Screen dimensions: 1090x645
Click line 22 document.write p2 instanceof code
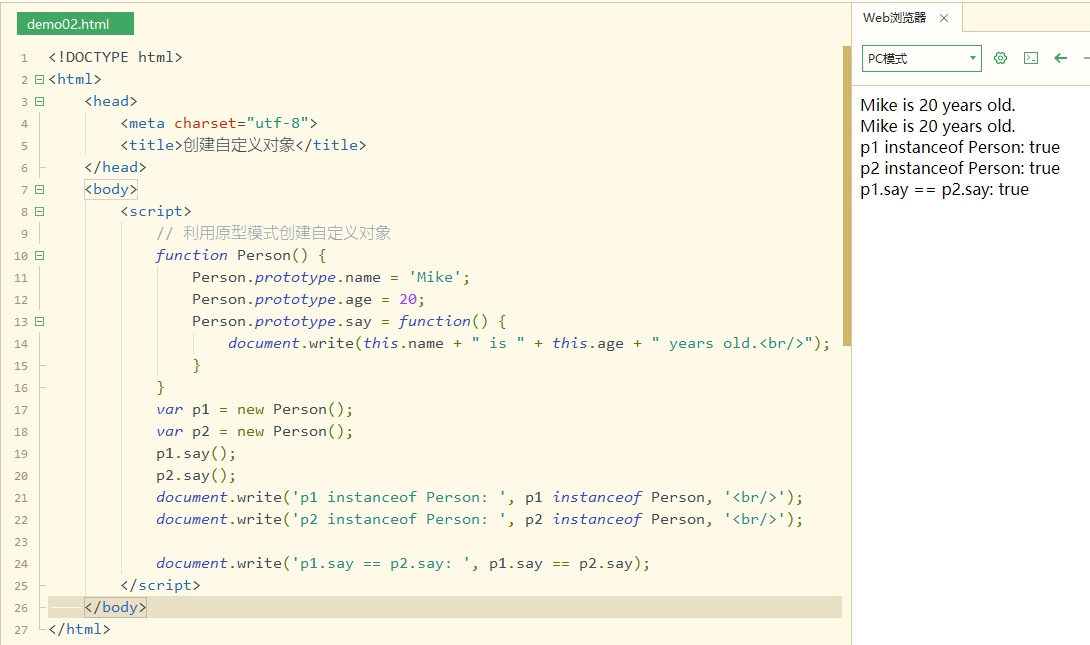click(x=480, y=520)
